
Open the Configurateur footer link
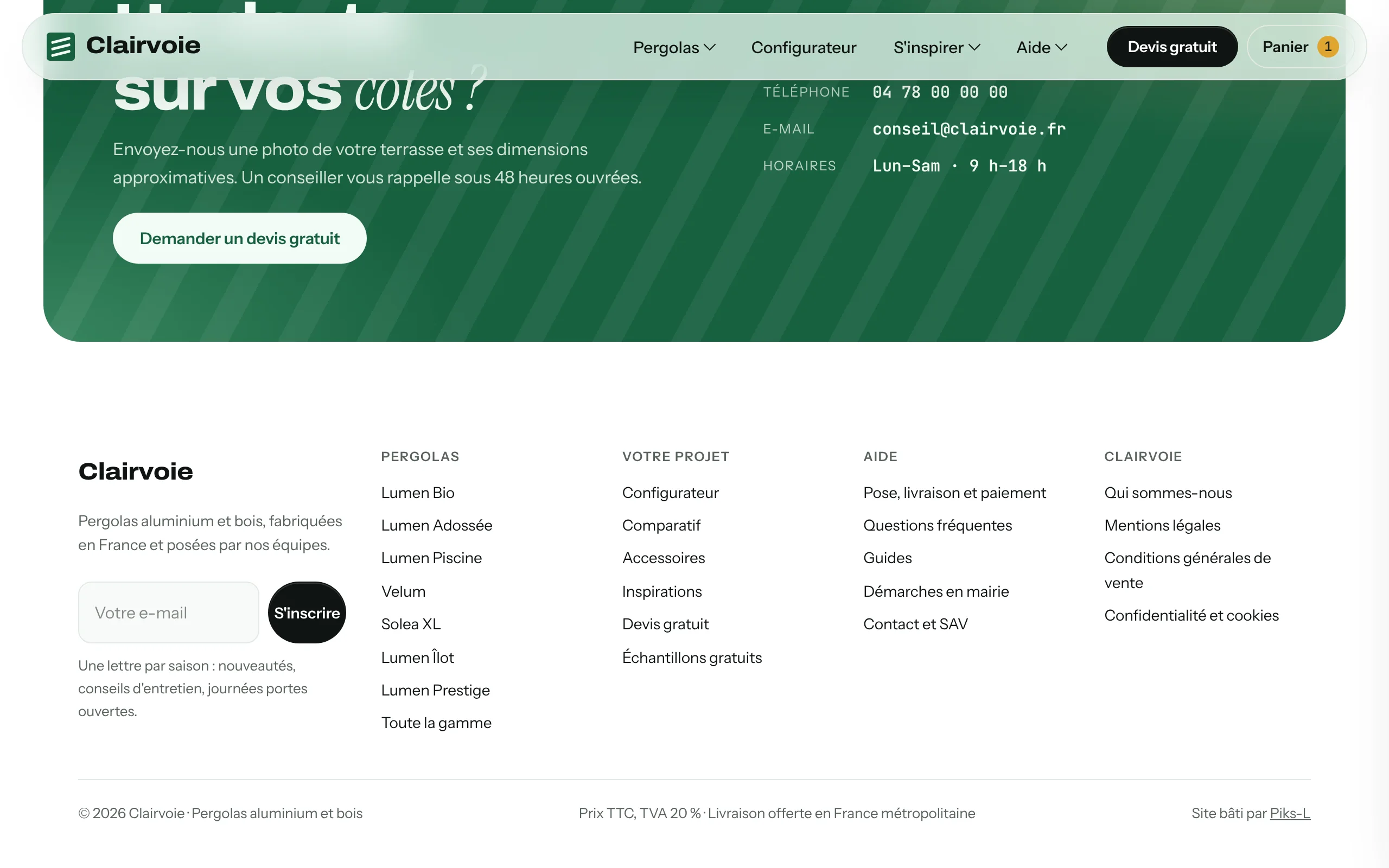point(671,493)
